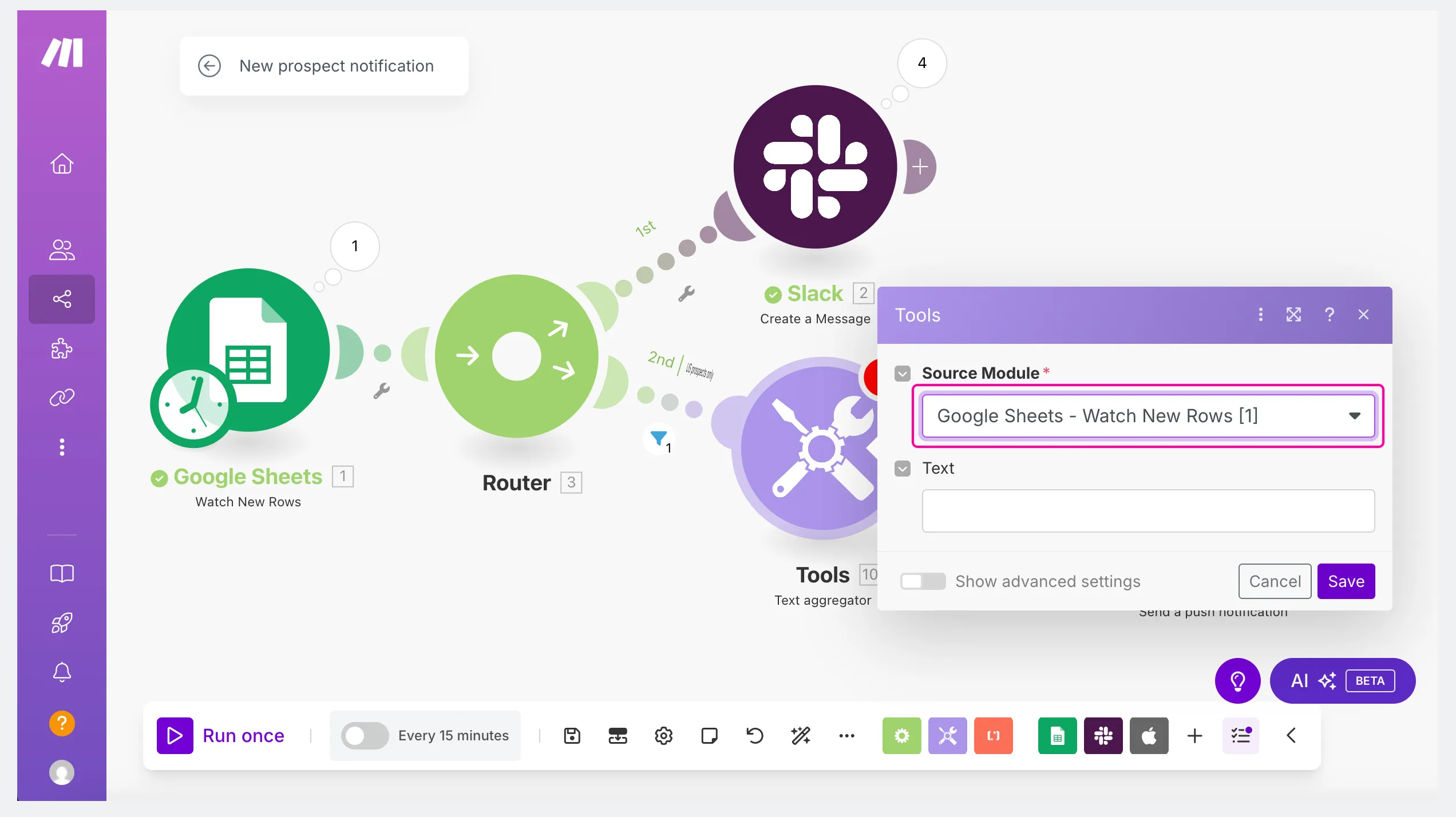Screen dimensions: 1456x817
Task: Add a module after the Slack node
Action: pos(920,167)
